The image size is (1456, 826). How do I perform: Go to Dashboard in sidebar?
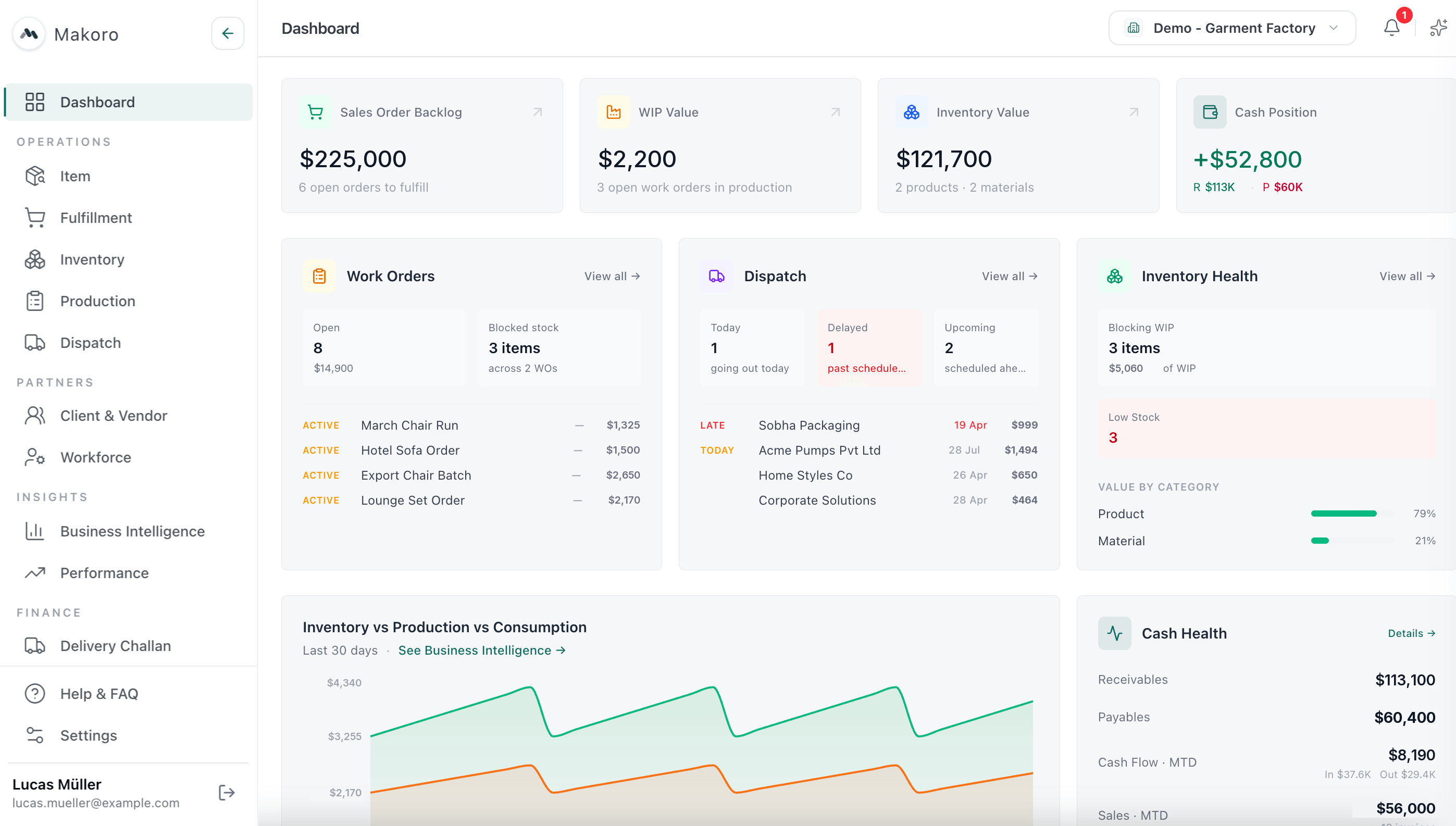coord(128,102)
